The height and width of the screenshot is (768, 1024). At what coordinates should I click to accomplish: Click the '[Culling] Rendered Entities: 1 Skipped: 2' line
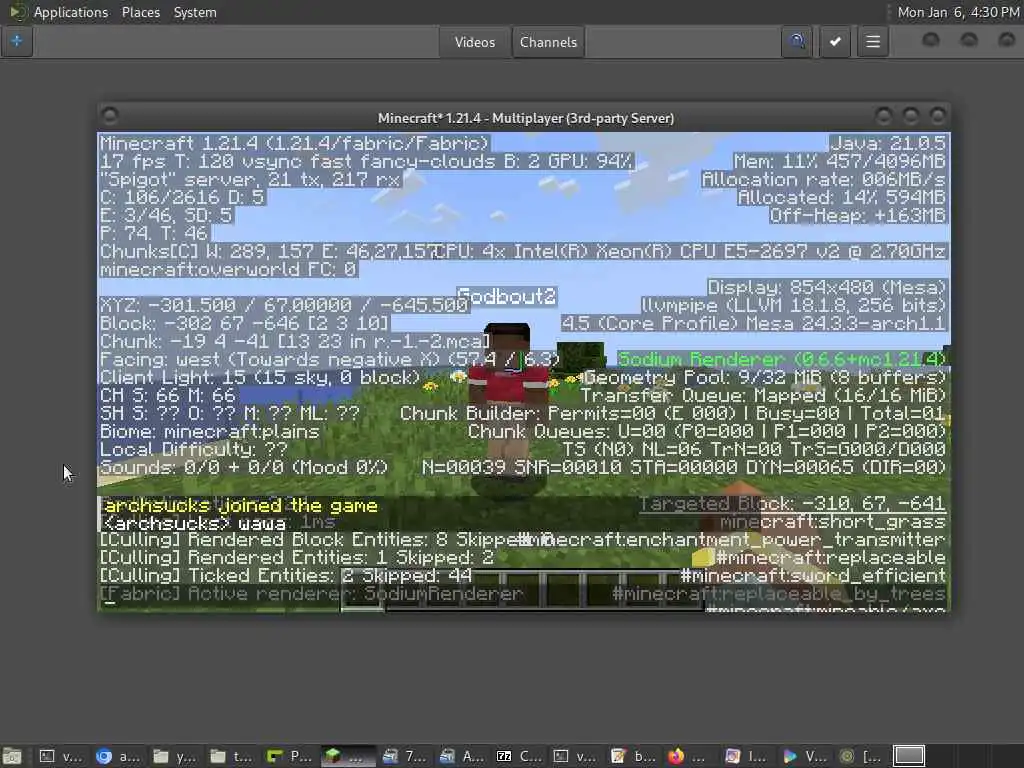(x=296, y=558)
